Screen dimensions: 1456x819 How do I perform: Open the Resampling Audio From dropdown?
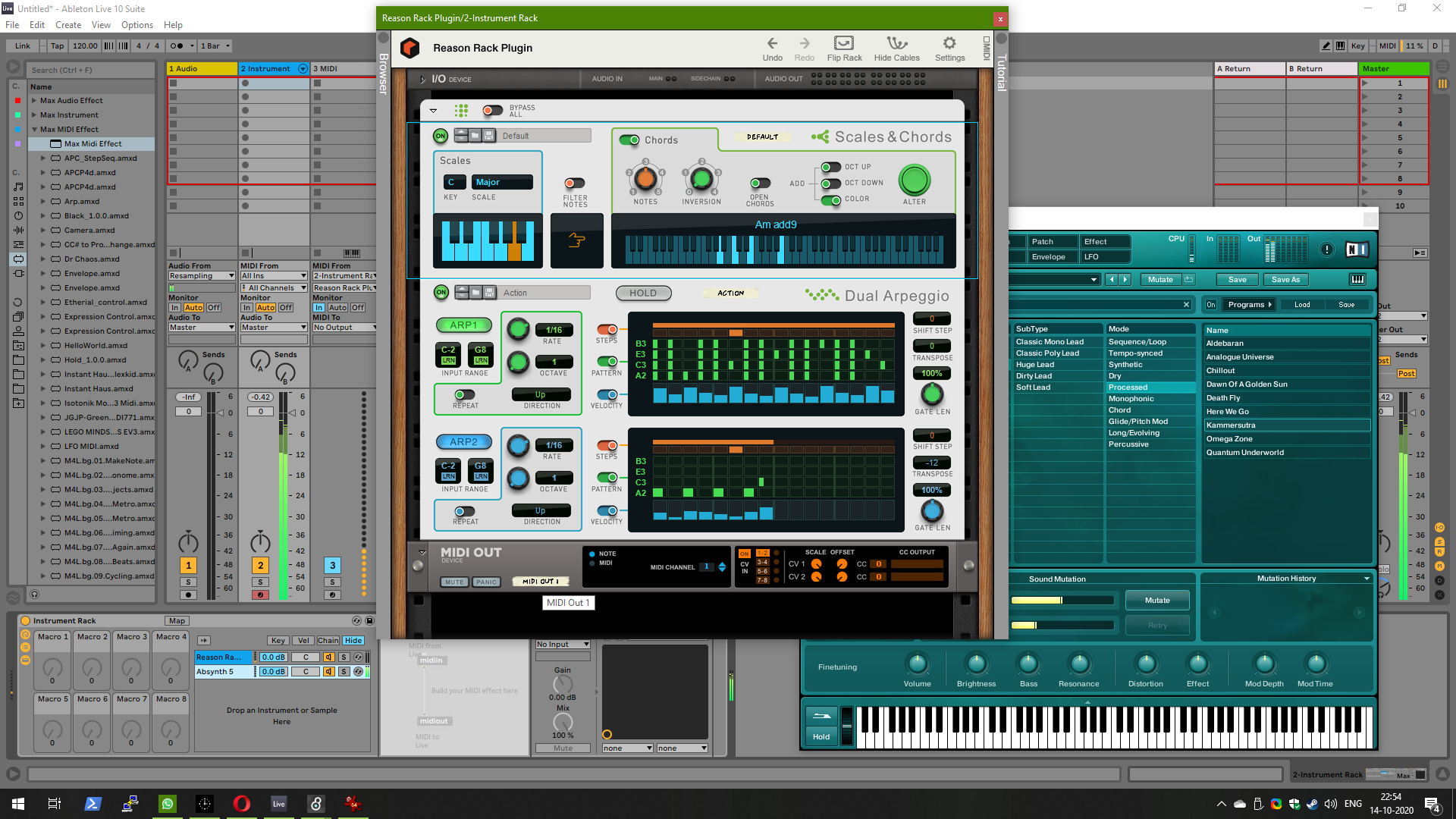point(201,276)
